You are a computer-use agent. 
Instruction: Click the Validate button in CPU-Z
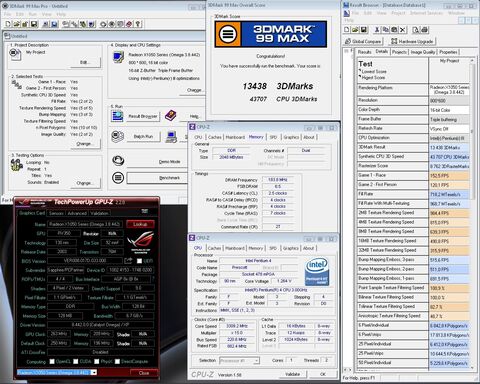(292, 374)
